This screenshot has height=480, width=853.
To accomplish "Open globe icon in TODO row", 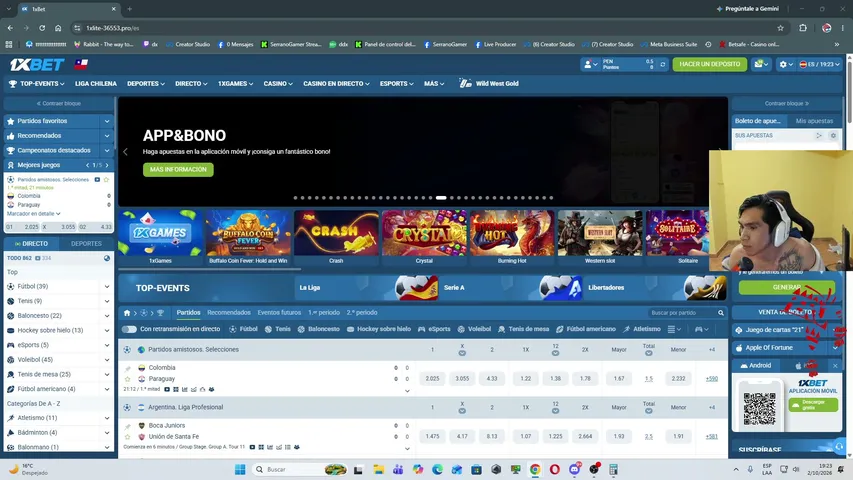I will [x=107, y=258].
